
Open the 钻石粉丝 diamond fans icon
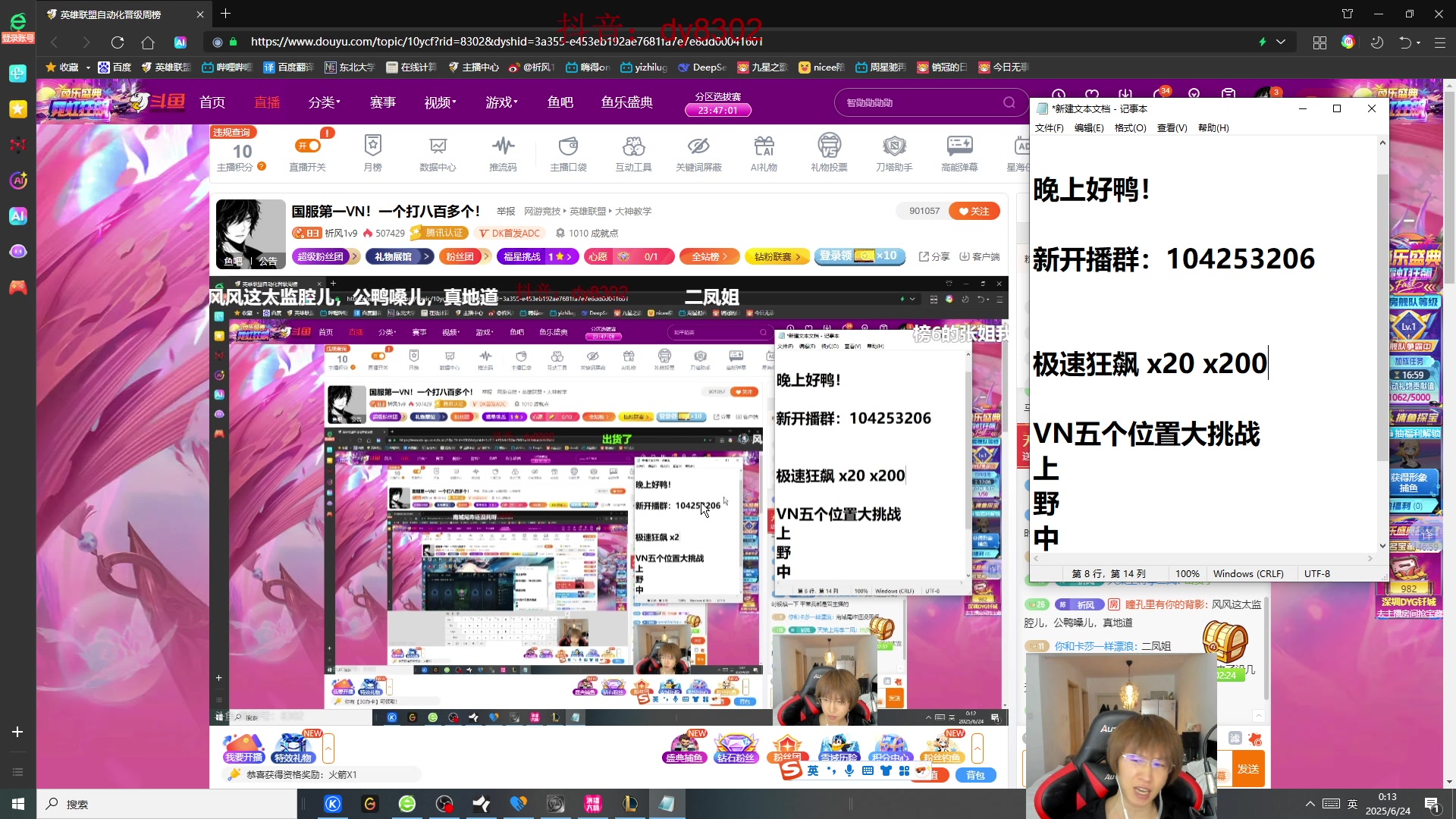[736, 748]
